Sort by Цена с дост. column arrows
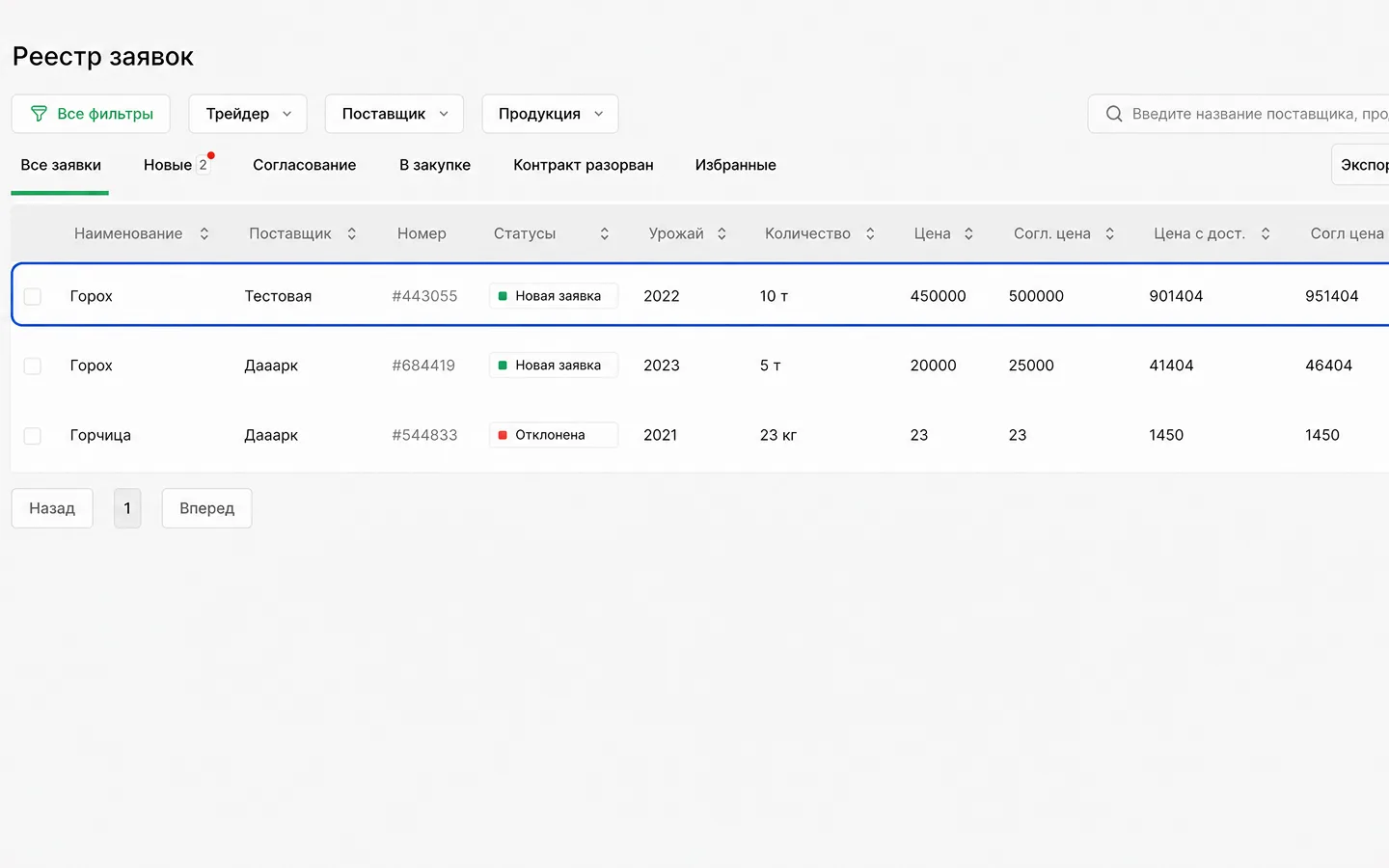Screen dimensions: 1389x868 [1266, 233]
